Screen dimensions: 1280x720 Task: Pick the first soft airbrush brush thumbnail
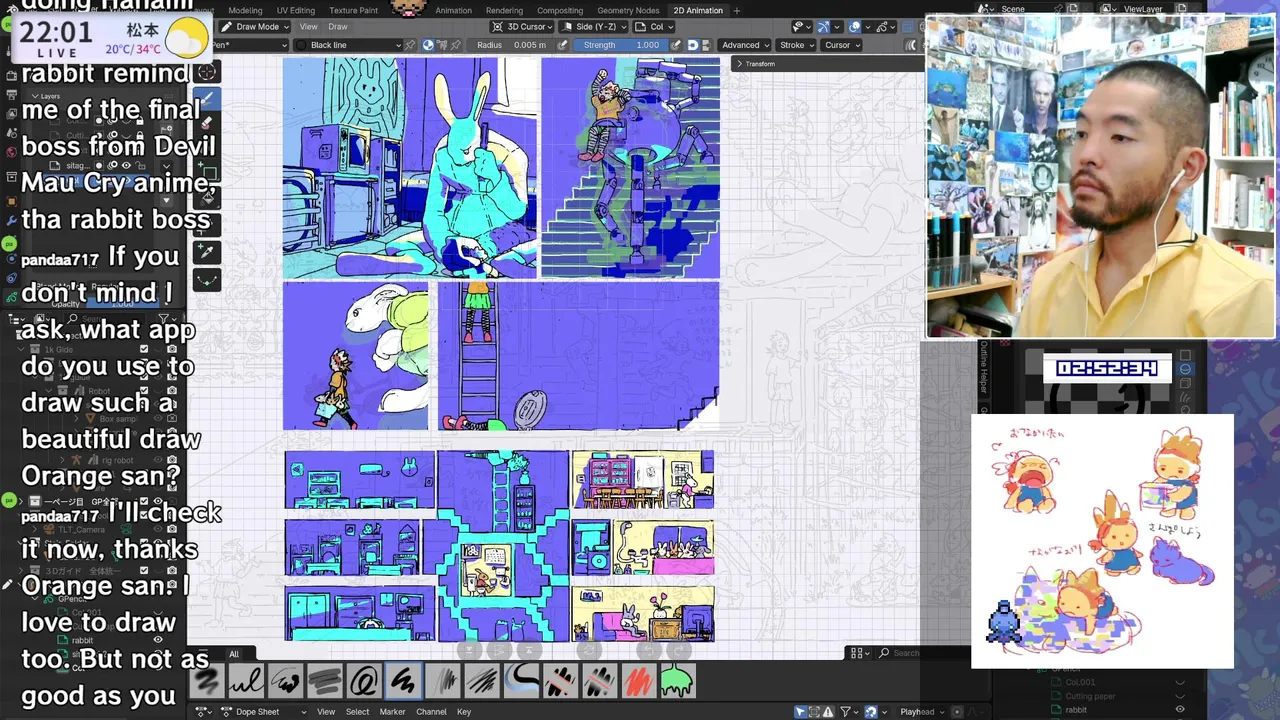207,682
